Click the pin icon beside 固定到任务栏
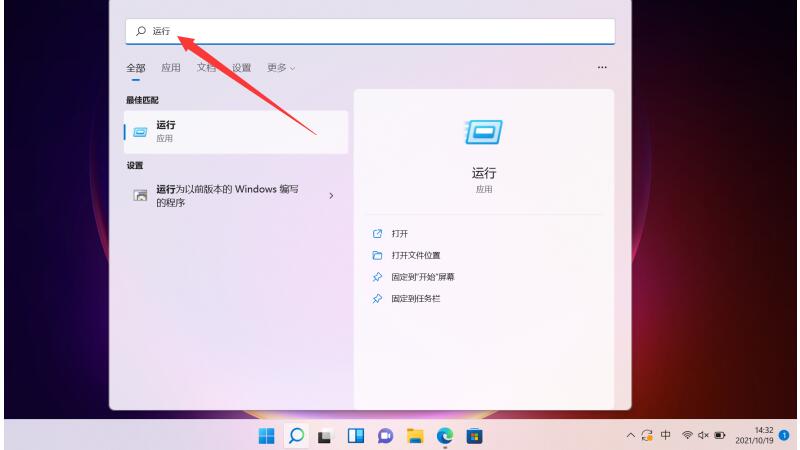This screenshot has width=800, height=450. pos(377,298)
